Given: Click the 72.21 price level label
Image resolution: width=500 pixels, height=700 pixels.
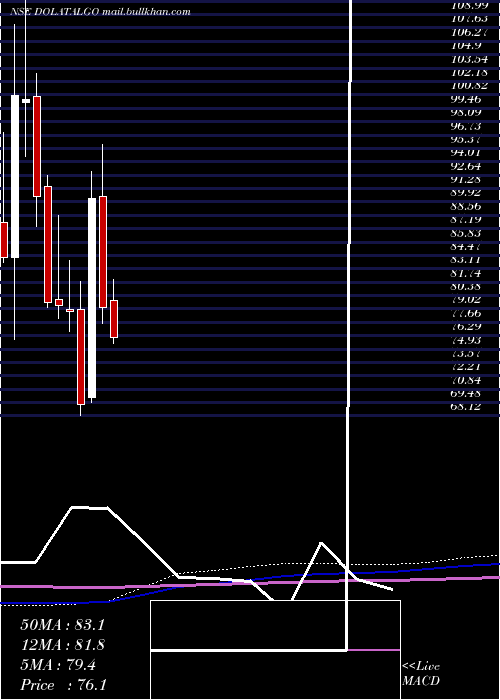Looking at the screenshot, I should 466,367.
